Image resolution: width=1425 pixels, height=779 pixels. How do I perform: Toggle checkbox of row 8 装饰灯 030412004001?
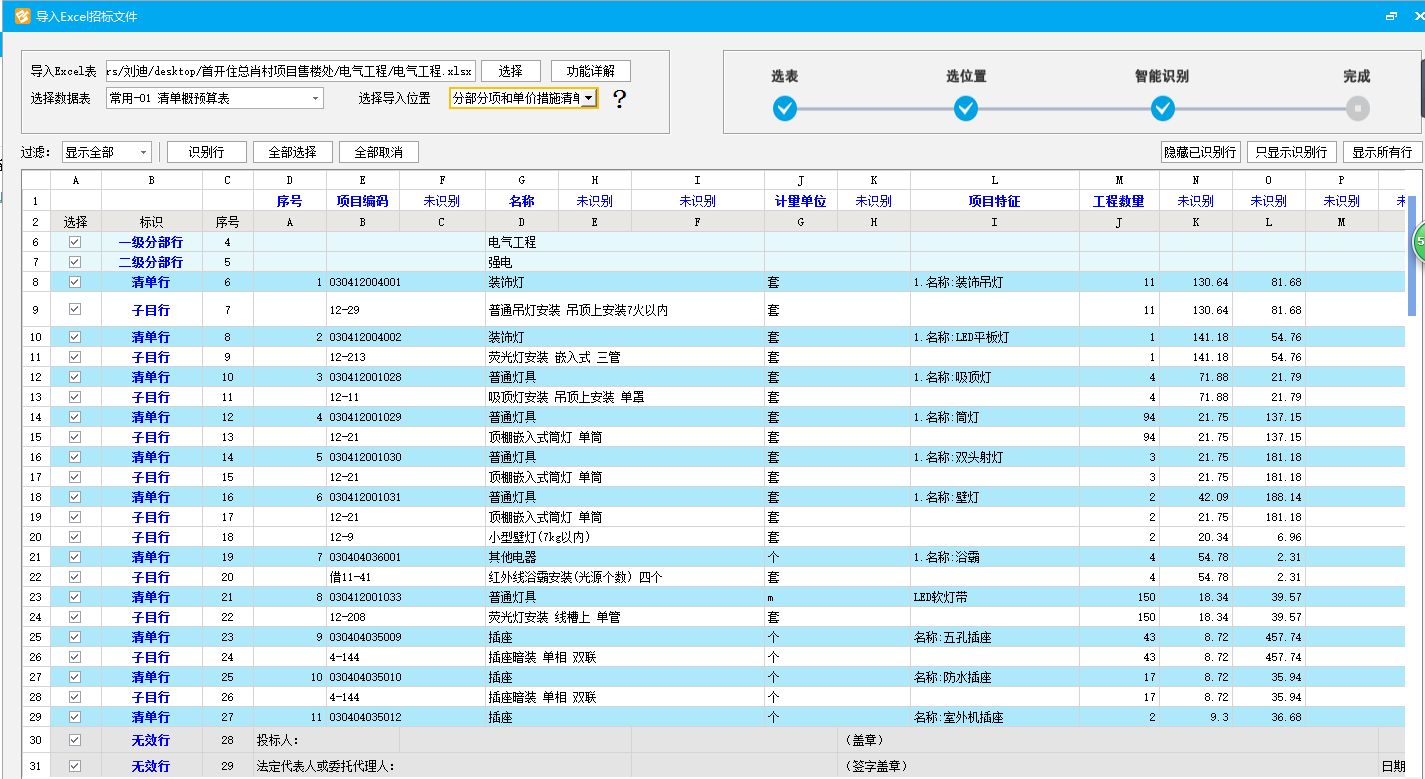coord(75,282)
